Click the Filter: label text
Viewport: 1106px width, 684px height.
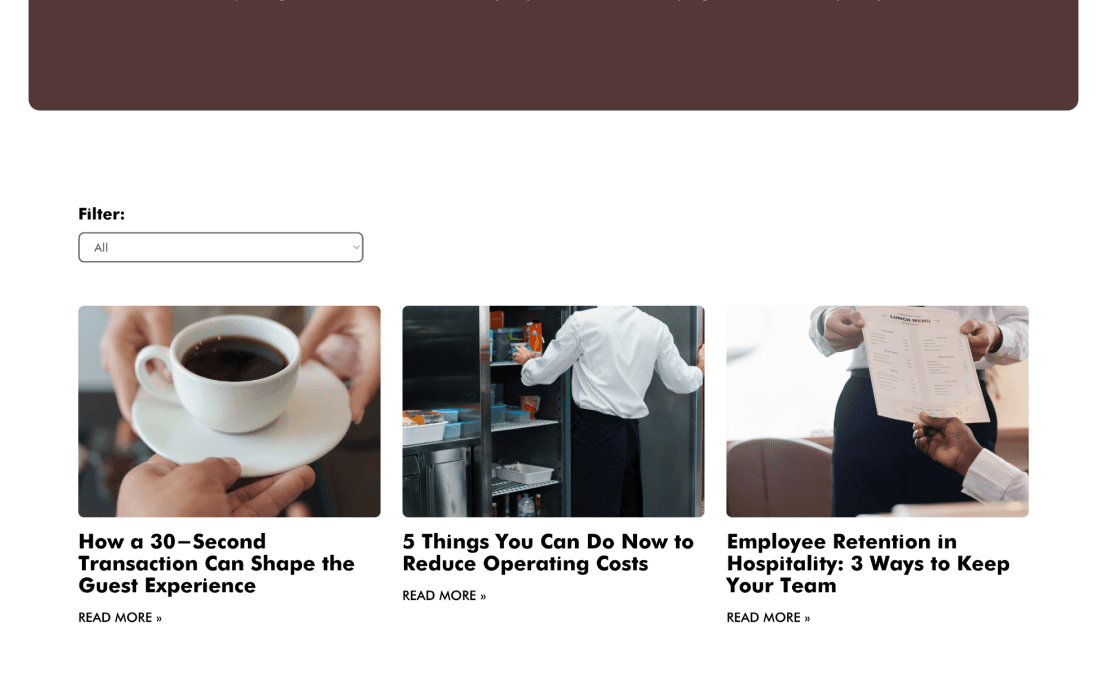tap(102, 214)
